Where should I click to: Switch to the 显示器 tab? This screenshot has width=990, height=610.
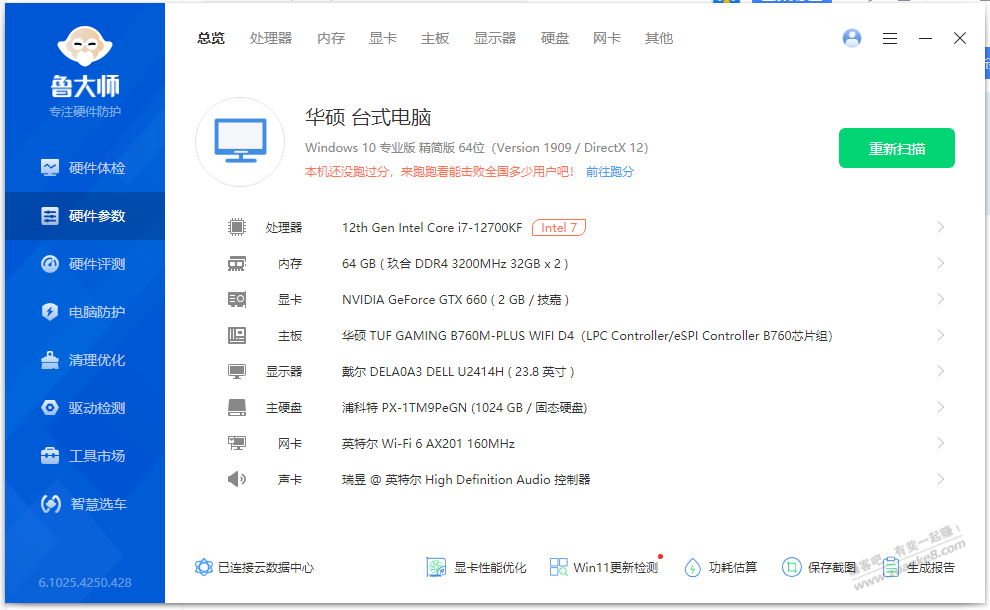pos(495,39)
